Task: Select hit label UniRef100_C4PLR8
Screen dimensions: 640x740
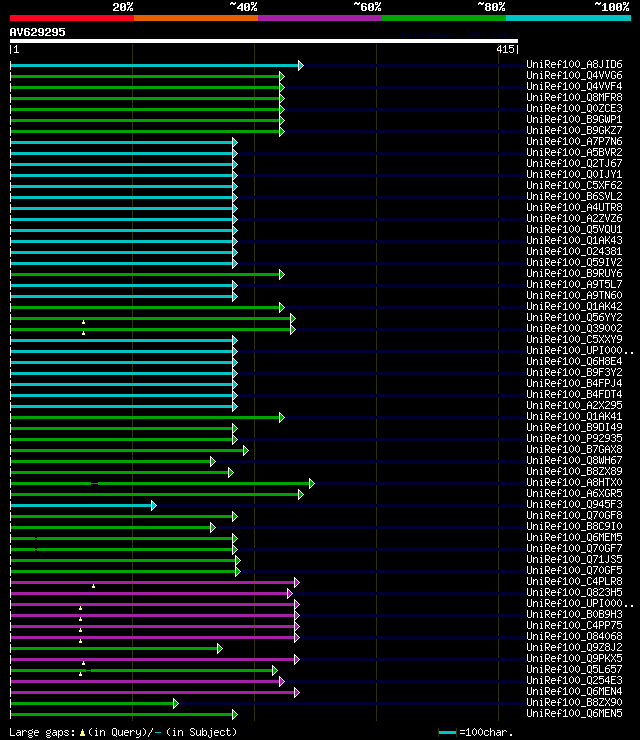Action: coord(574,581)
